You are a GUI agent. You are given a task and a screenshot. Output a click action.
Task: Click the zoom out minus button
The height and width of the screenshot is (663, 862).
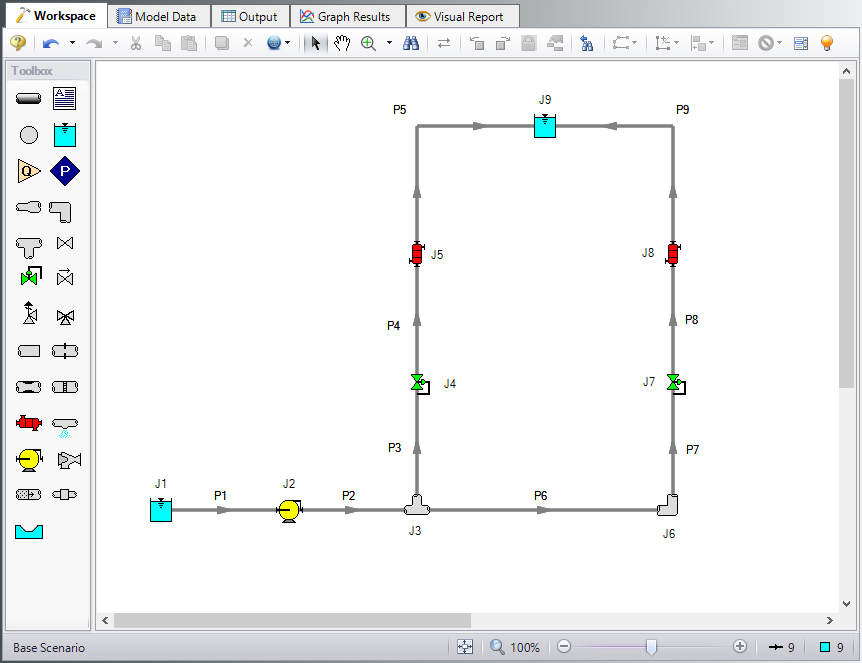pos(564,647)
